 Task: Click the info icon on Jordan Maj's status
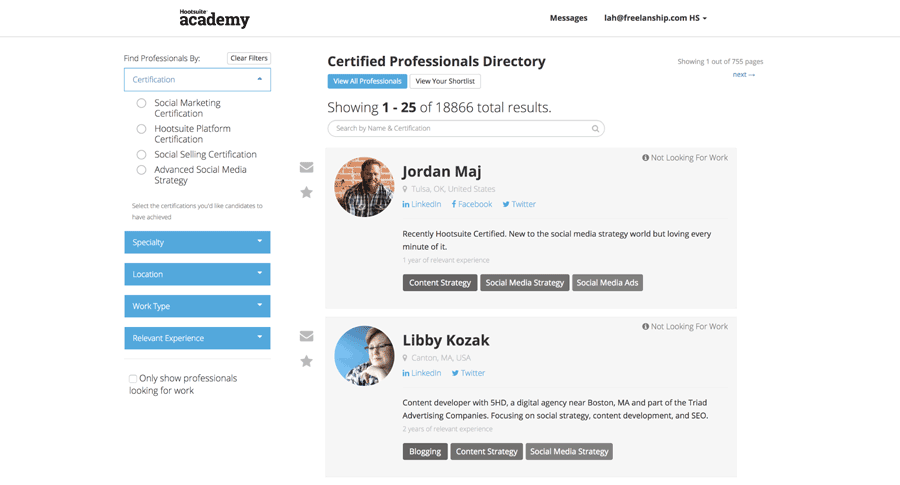pos(645,158)
